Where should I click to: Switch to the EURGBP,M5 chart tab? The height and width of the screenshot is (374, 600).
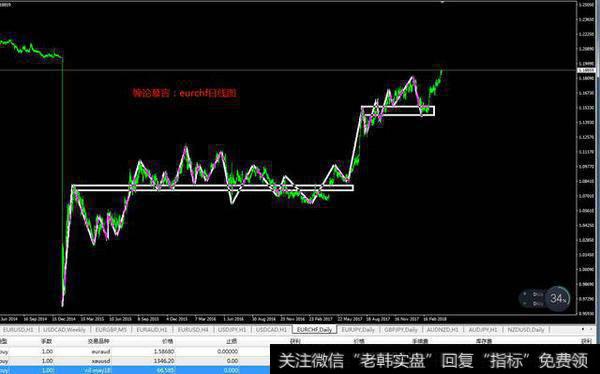point(111,330)
